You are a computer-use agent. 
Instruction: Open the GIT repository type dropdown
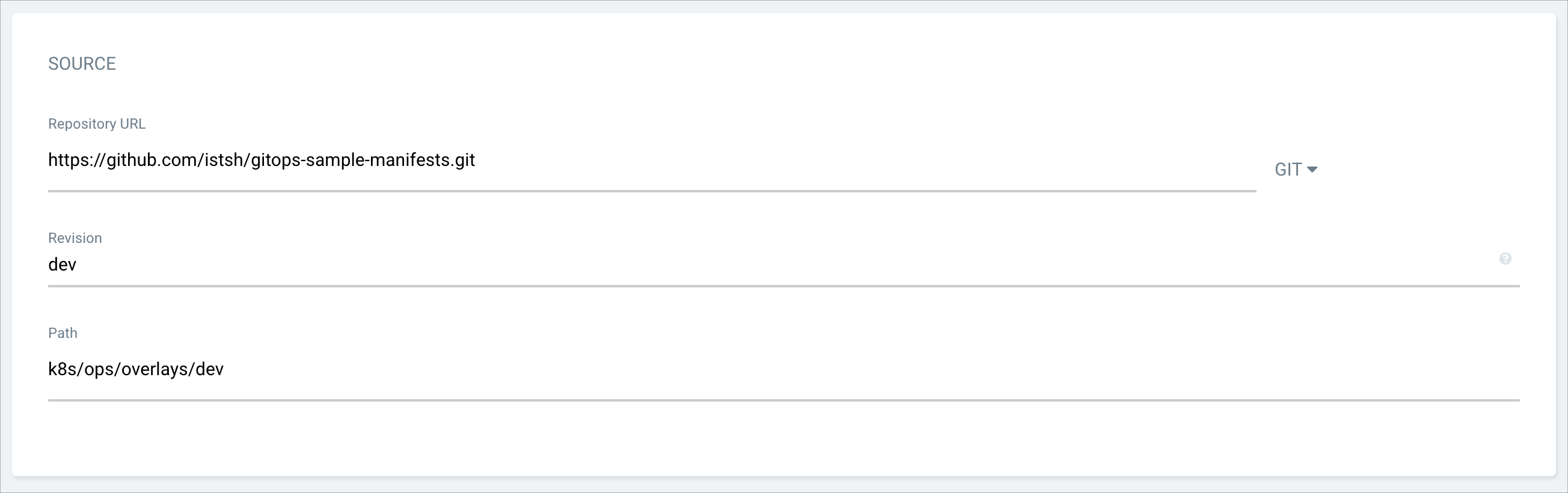point(1295,170)
